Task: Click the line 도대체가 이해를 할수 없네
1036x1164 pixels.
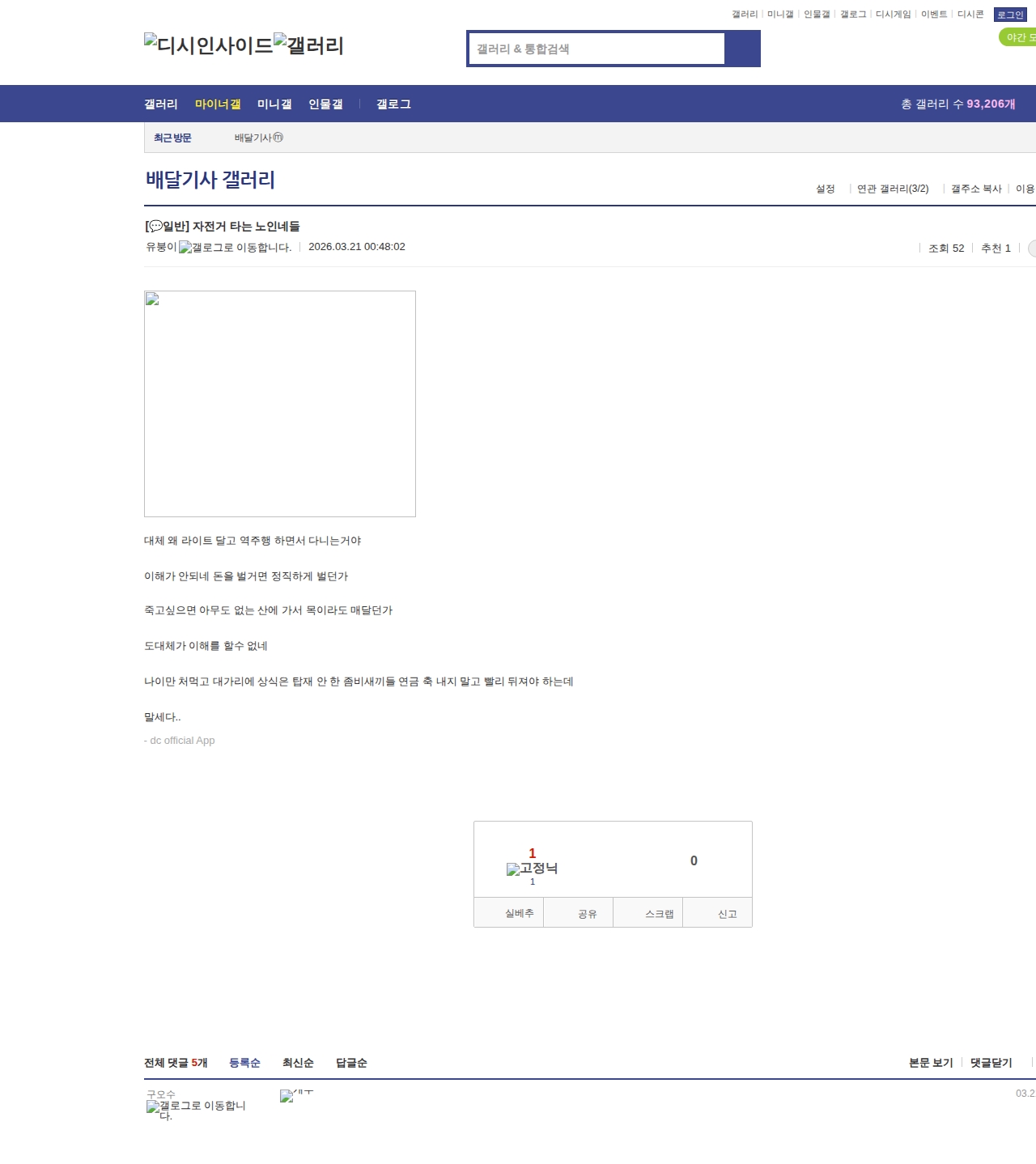Action: pos(206,646)
